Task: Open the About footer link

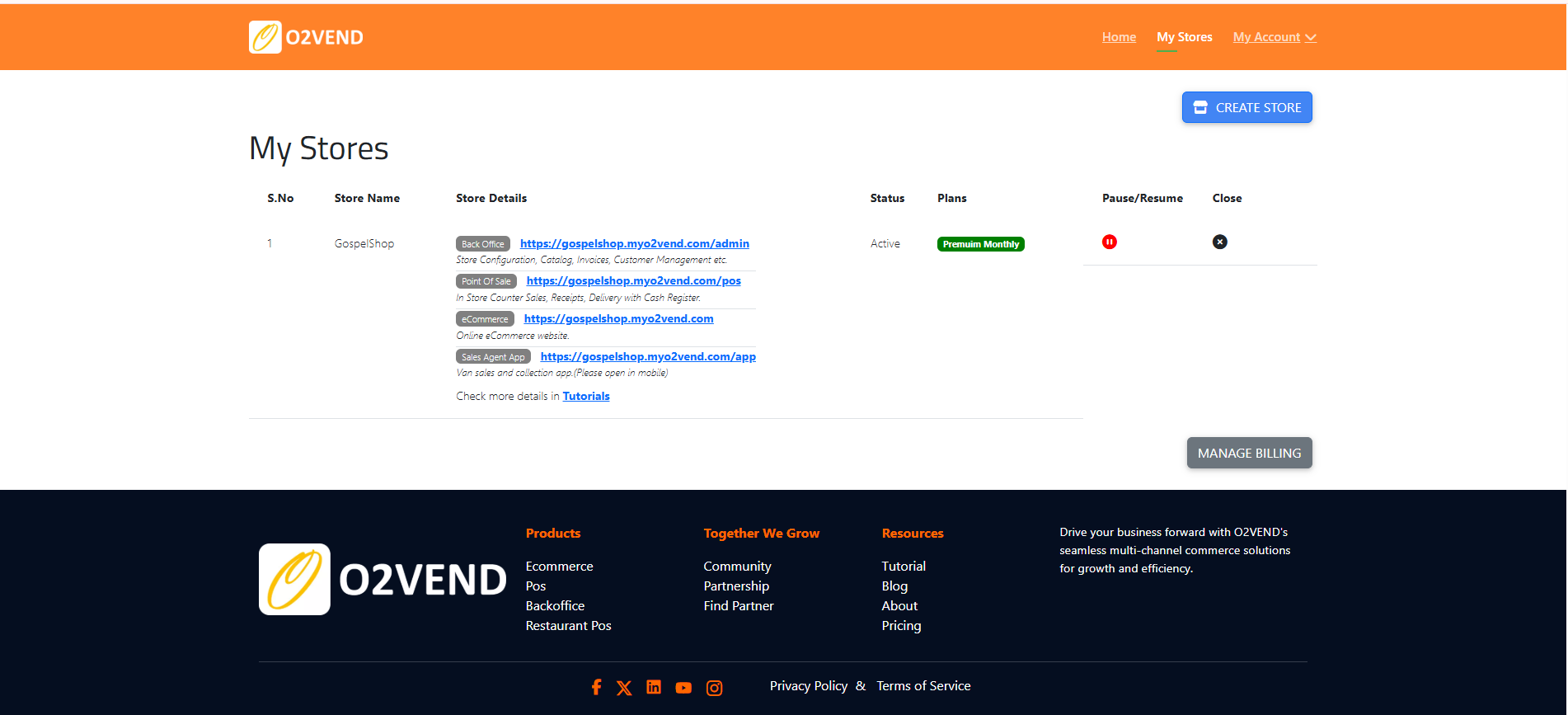Action: coord(899,605)
